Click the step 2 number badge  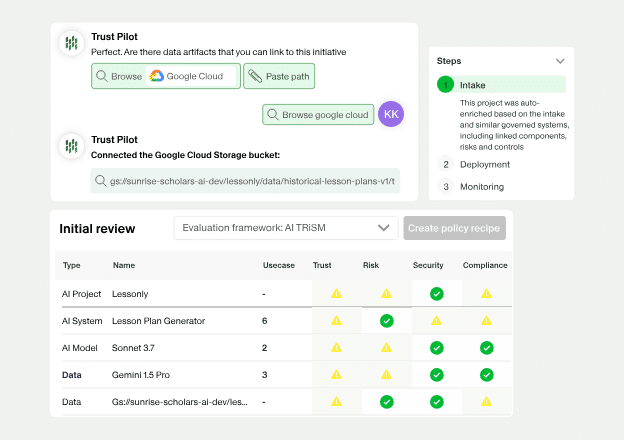[446, 164]
